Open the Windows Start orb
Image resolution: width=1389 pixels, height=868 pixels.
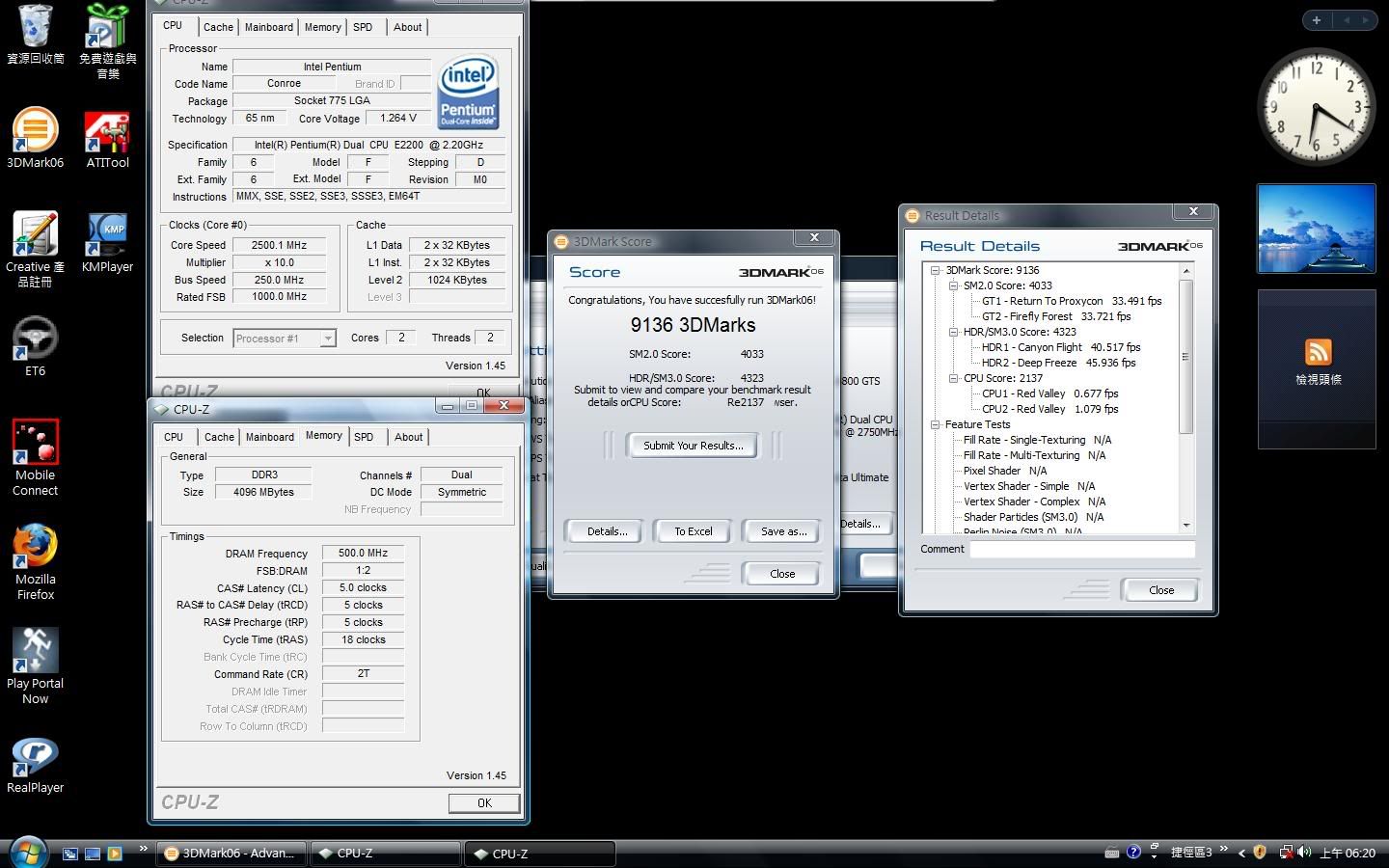point(27,853)
